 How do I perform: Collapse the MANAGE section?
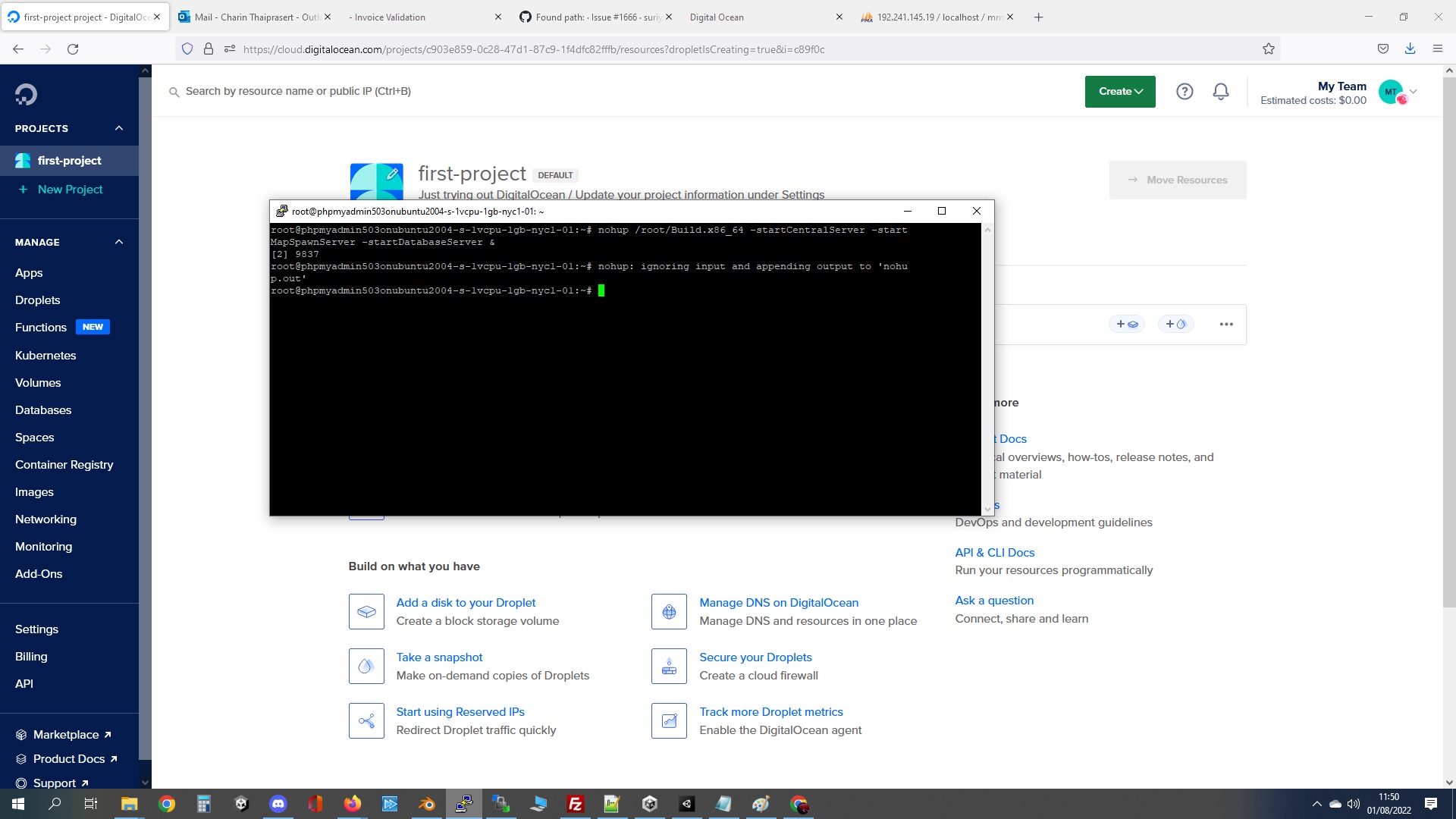(118, 242)
